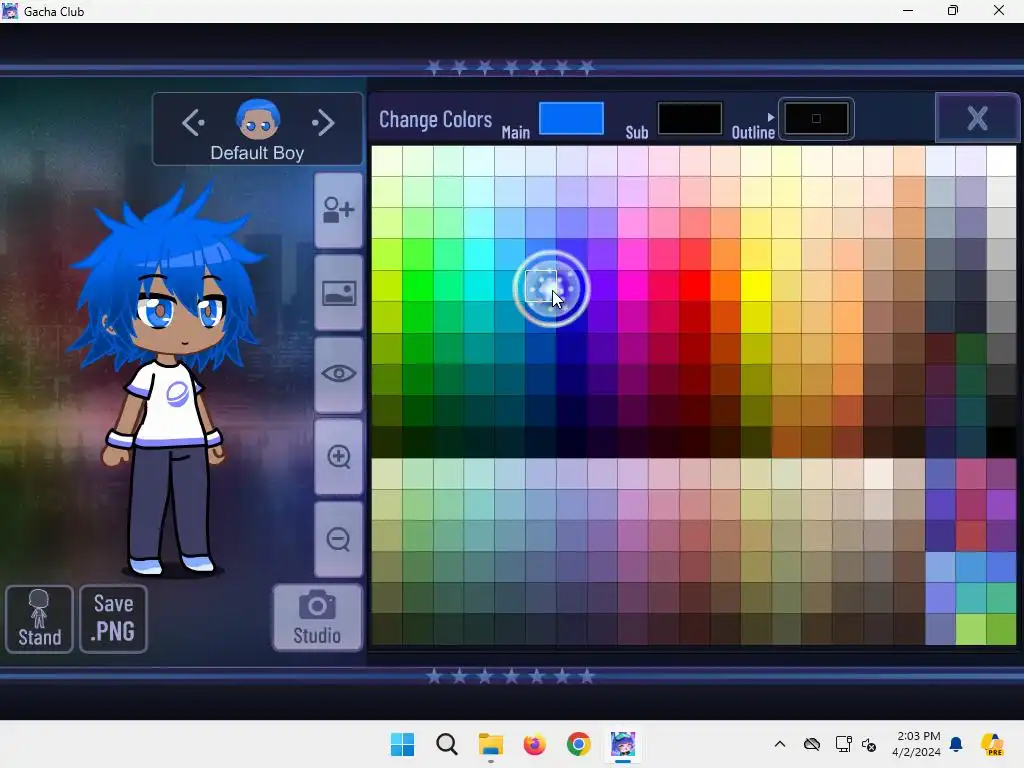Click the Gacha Club taskbar icon
1024x768 pixels.
[x=622, y=744]
